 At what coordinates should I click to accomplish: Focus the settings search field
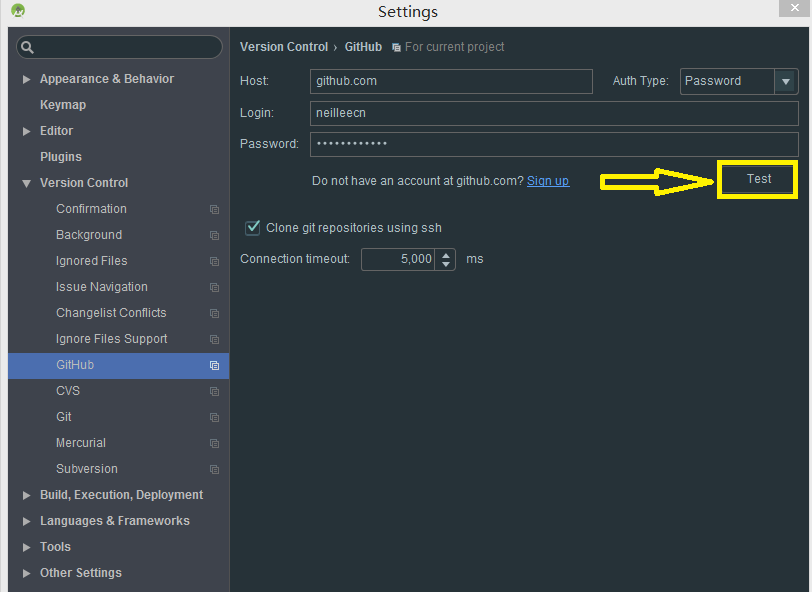[x=120, y=47]
